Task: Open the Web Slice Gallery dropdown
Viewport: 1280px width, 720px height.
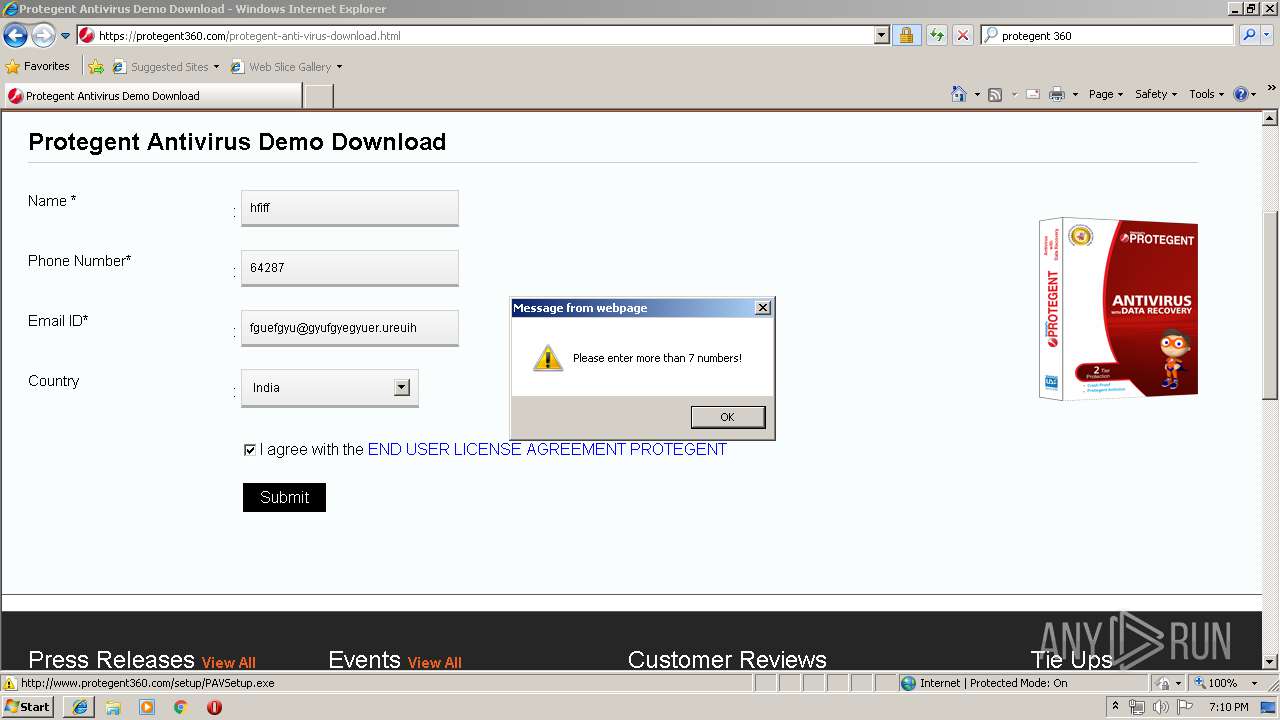Action: pyautogui.click(x=339, y=67)
